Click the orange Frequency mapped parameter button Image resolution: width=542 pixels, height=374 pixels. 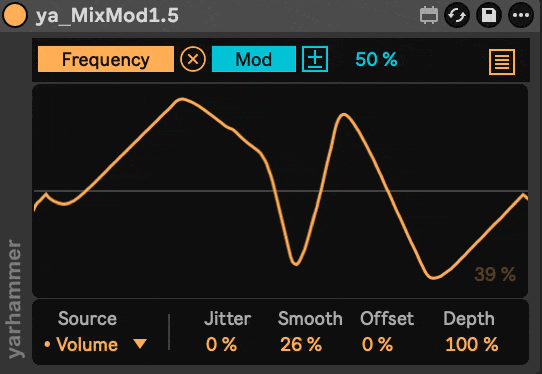click(106, 59)
